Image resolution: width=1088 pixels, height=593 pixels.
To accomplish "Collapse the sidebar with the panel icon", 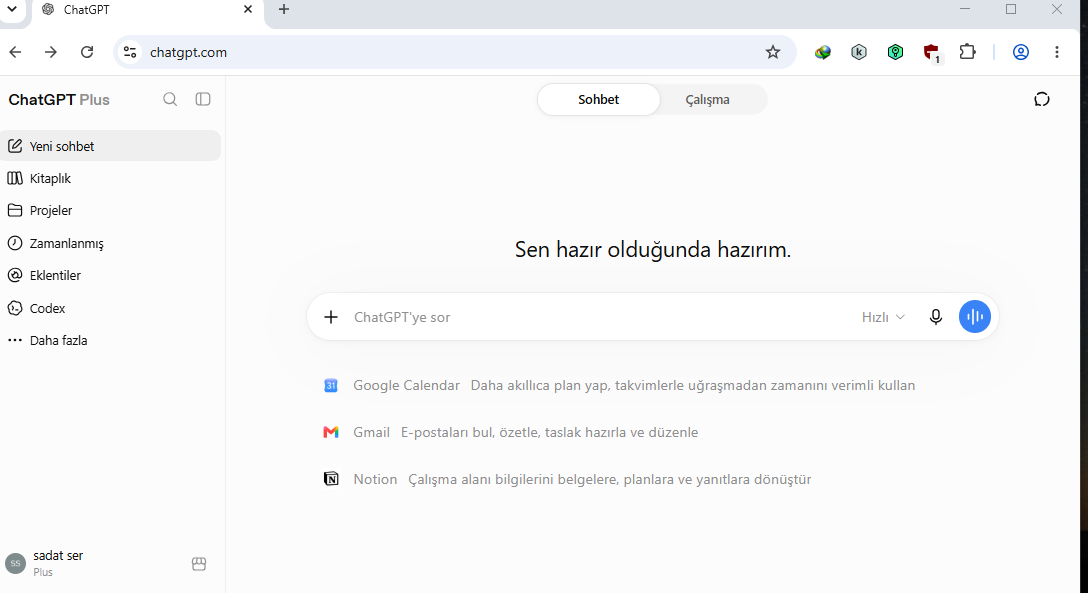I will click(x=203, y=99).
